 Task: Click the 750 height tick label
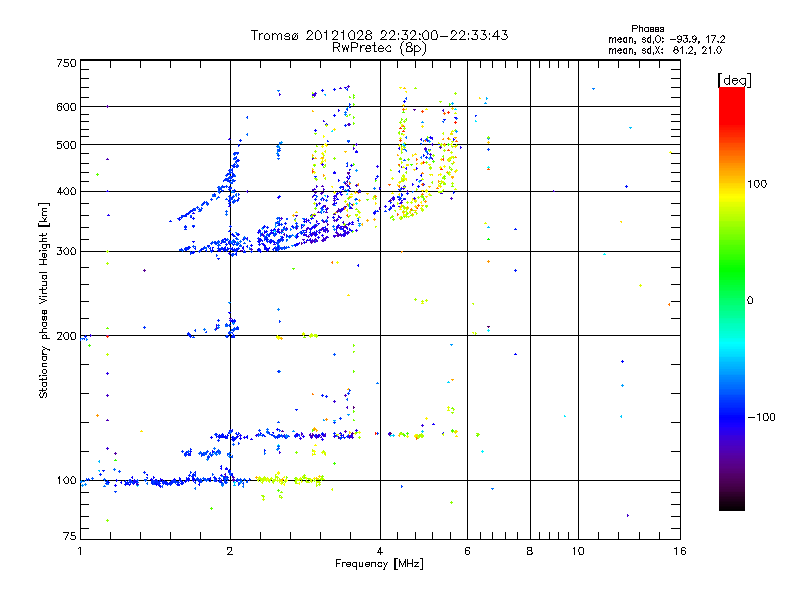[67, 63]
